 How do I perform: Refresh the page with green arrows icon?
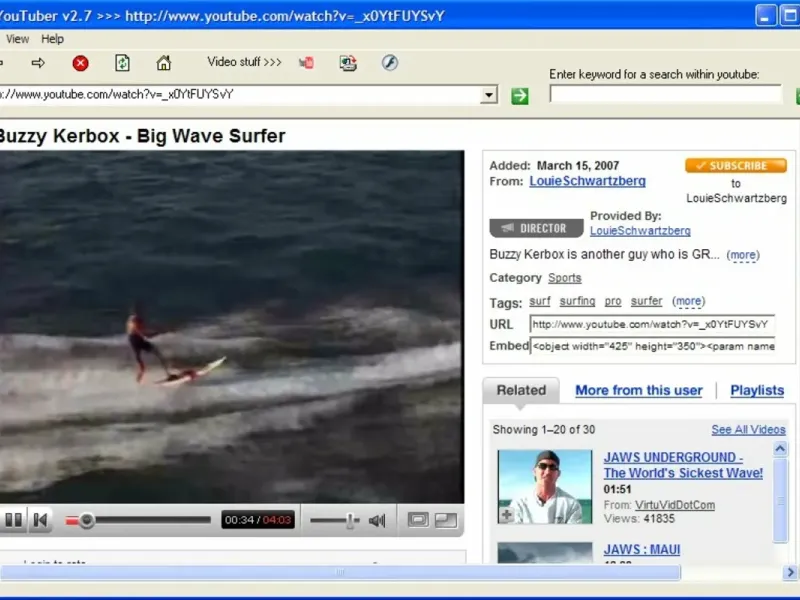pyautogui.click(x=122, y=63)
